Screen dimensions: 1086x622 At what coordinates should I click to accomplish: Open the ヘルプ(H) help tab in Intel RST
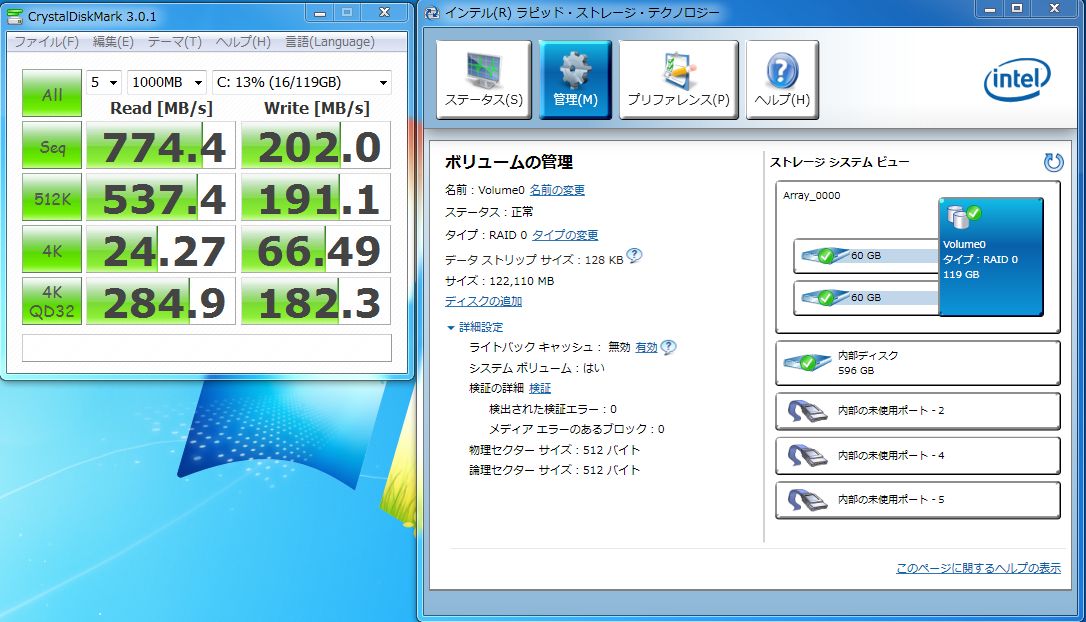click(782, 80)
